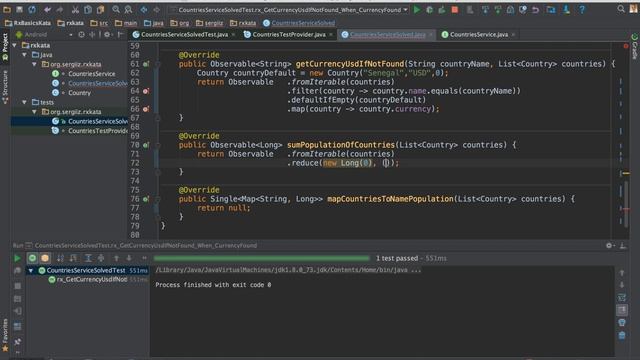This screenshot has width=640, height=360.
Task: Select the rx_GetCurrencyUsdIfNot test result
Action: 92,280
